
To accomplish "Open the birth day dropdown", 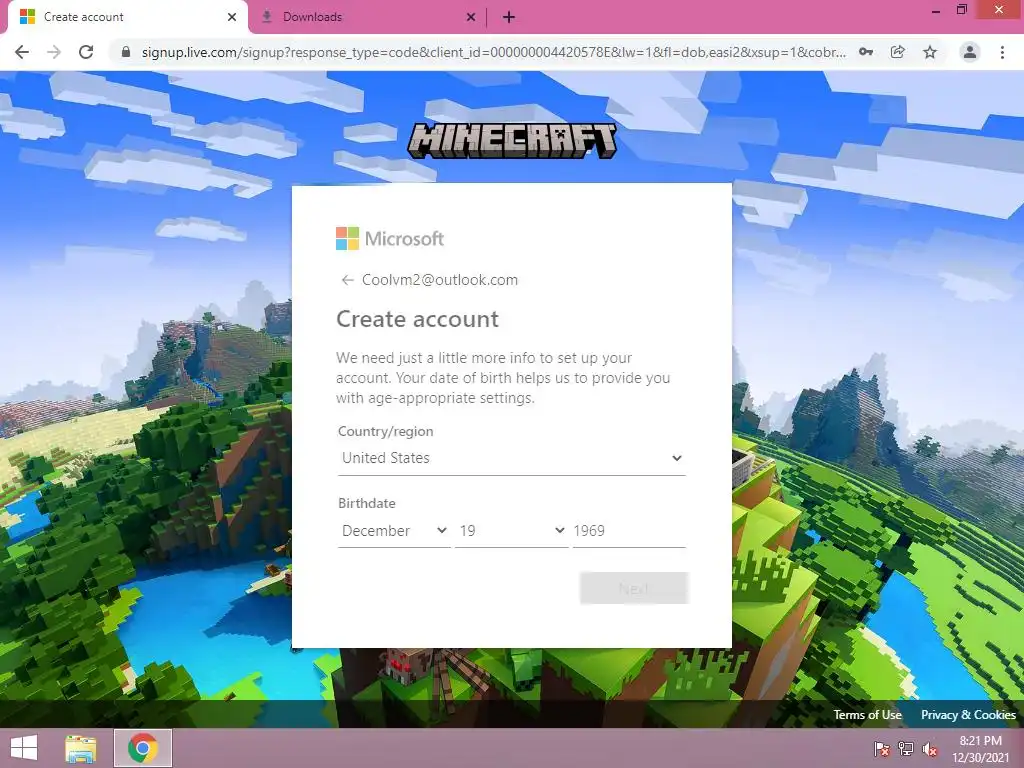I will 511,531.
